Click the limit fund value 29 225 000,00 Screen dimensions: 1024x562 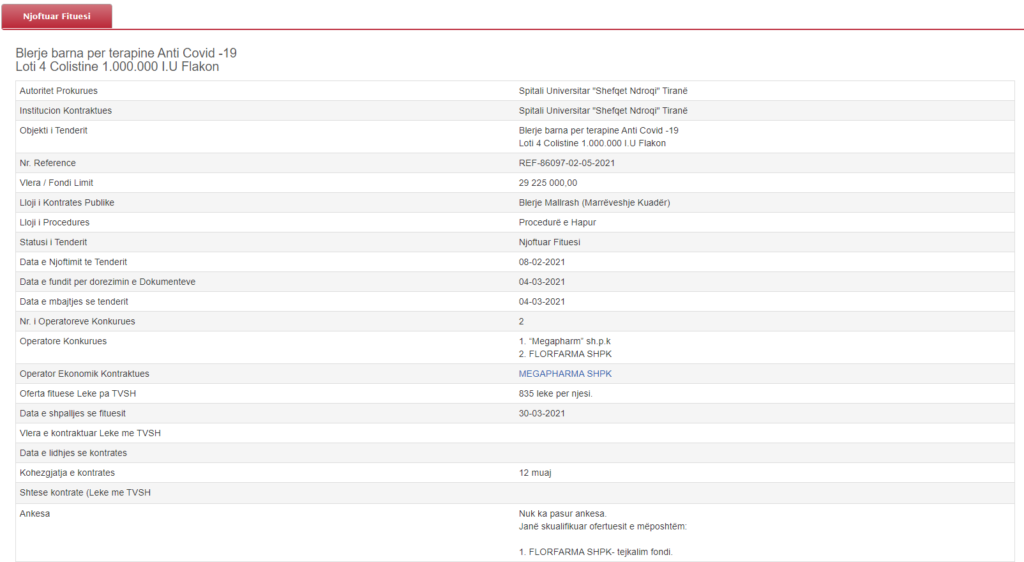[x=547, y=182]
